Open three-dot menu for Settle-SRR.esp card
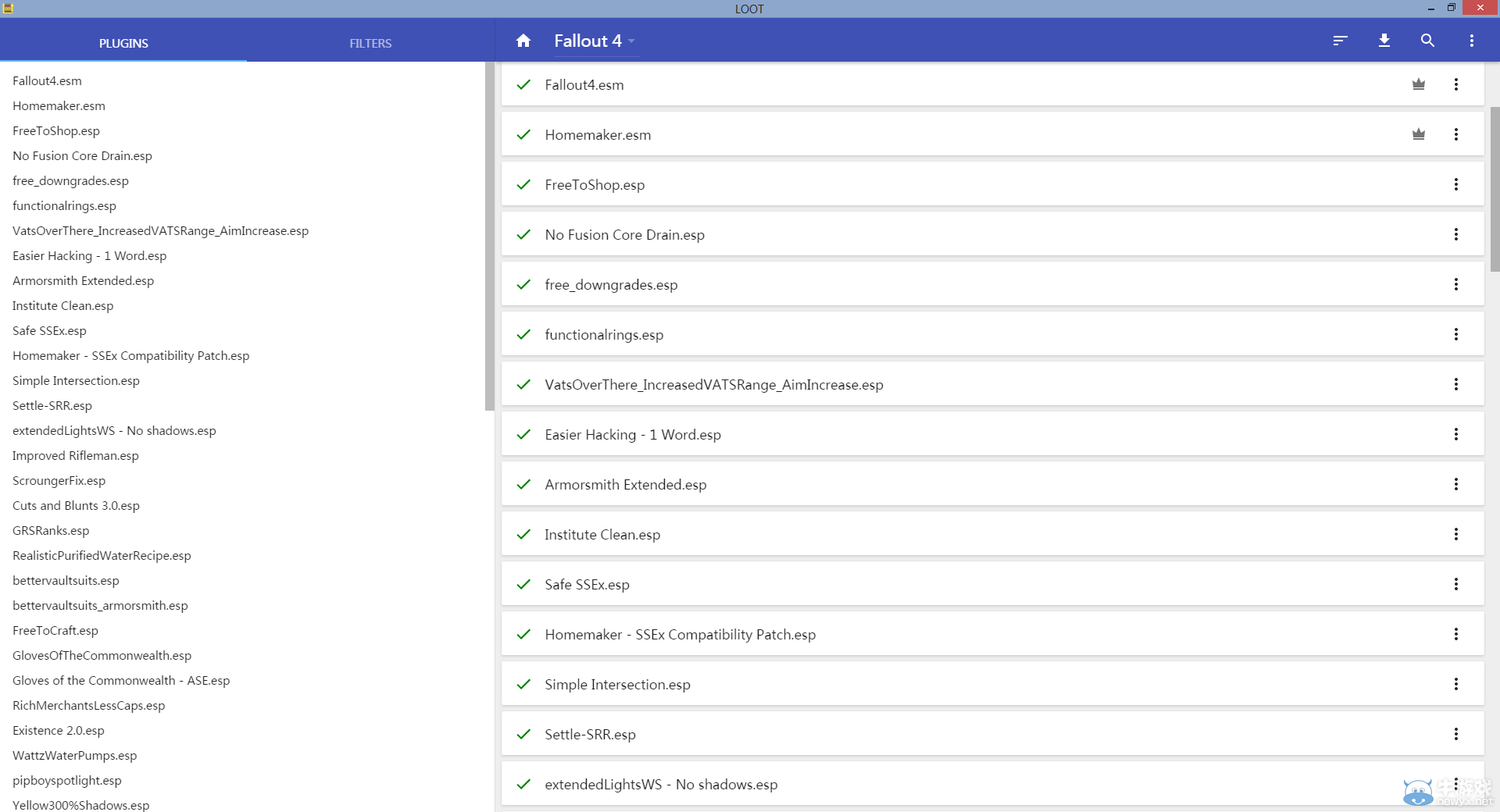 coord(1456,734)
